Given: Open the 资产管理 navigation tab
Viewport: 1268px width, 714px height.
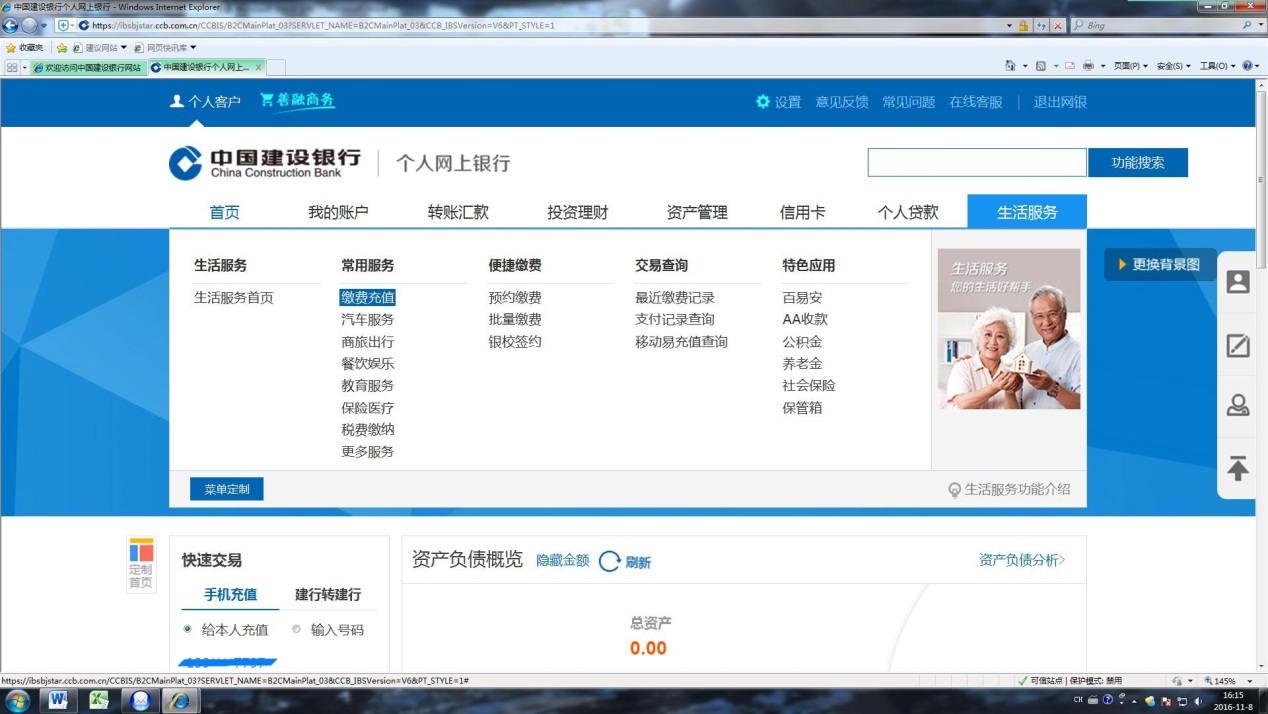Looking at the screenshot, I should pyautogui.click(x=697, y=212).
